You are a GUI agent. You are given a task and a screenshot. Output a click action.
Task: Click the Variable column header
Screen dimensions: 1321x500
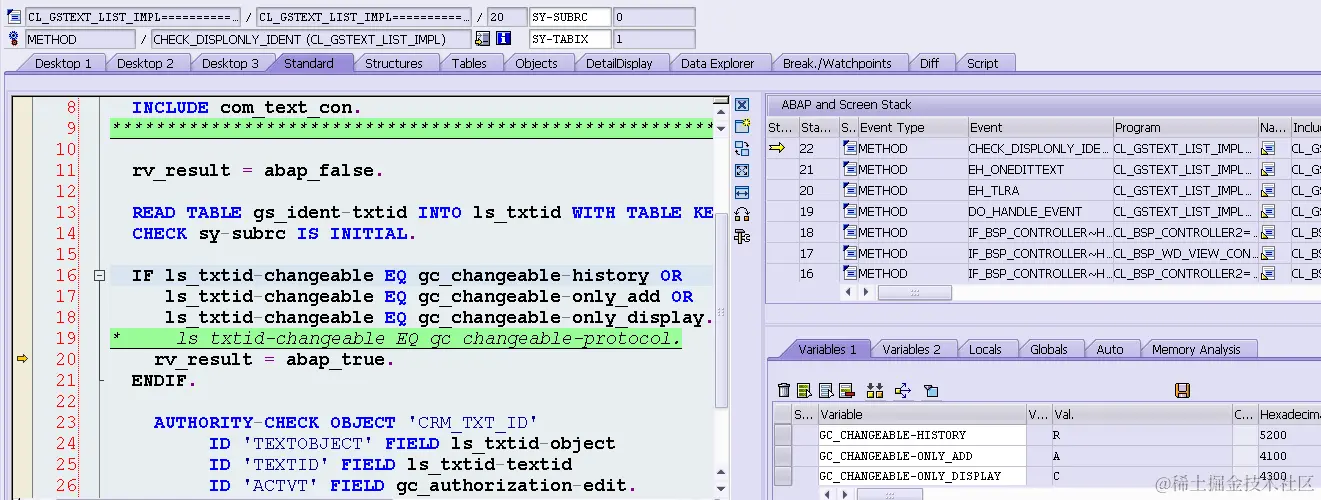(921, 414)
